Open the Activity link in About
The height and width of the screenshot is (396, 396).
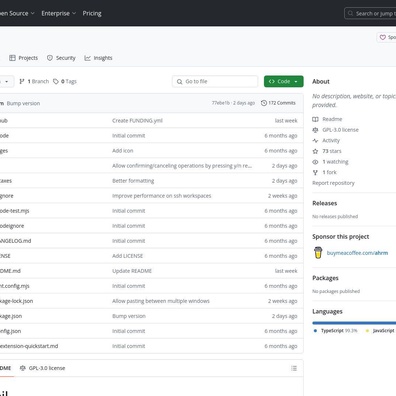331,140
